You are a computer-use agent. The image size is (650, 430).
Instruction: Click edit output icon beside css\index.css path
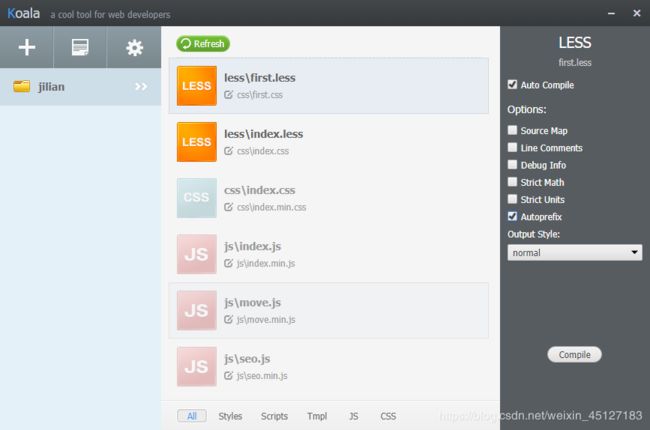tap(228, 151)
